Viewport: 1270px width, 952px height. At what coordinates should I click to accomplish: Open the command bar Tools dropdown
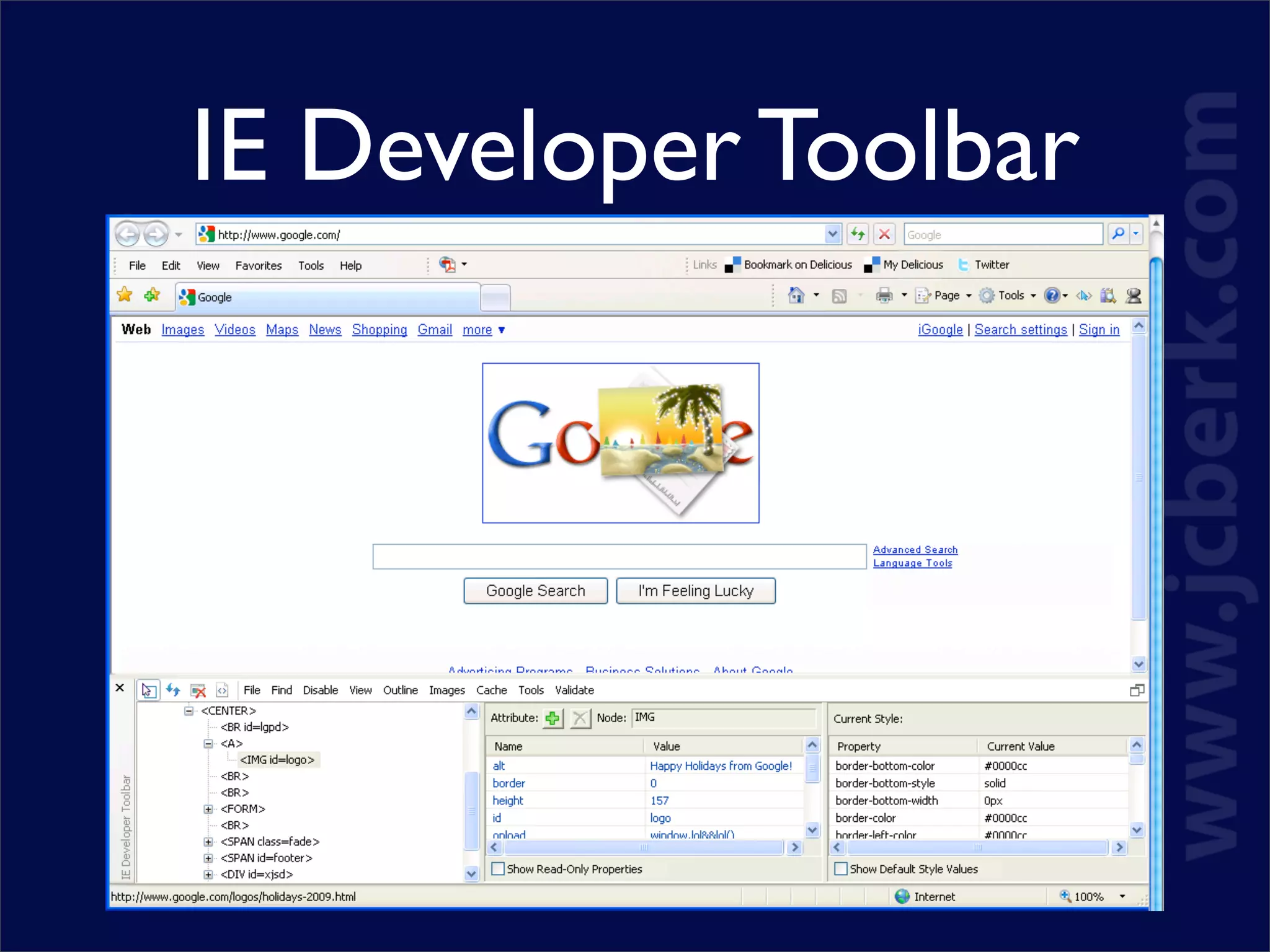(x=1008, y=296)
